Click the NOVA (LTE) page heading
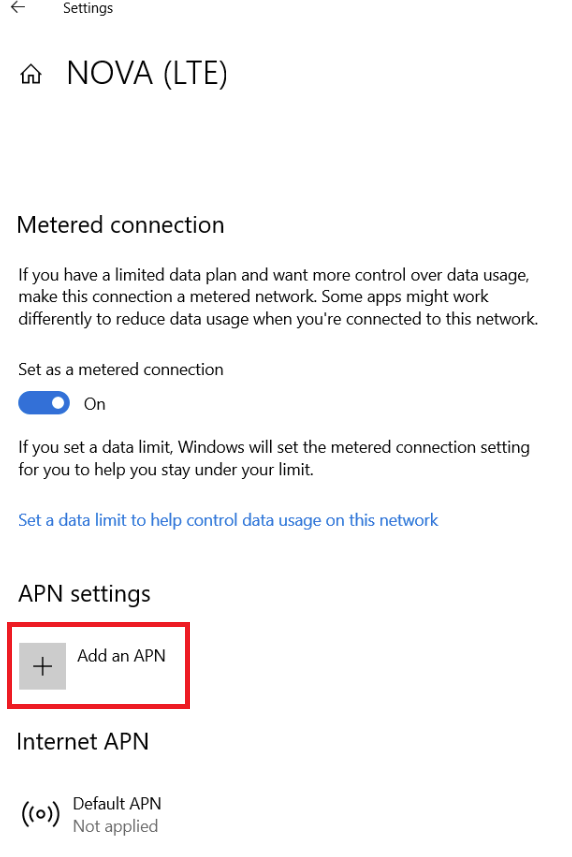 point(147,73)
